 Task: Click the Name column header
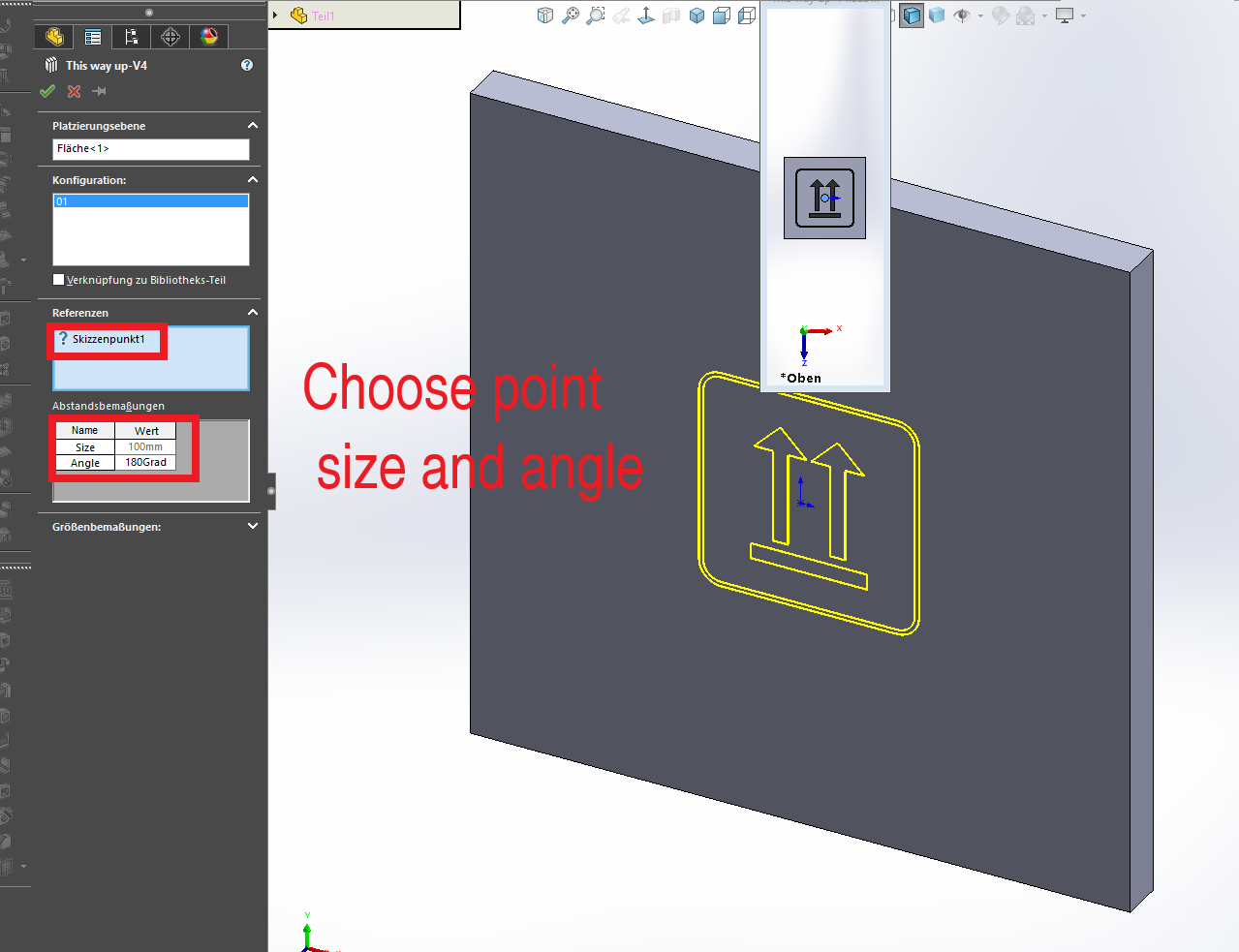point(85,430)
